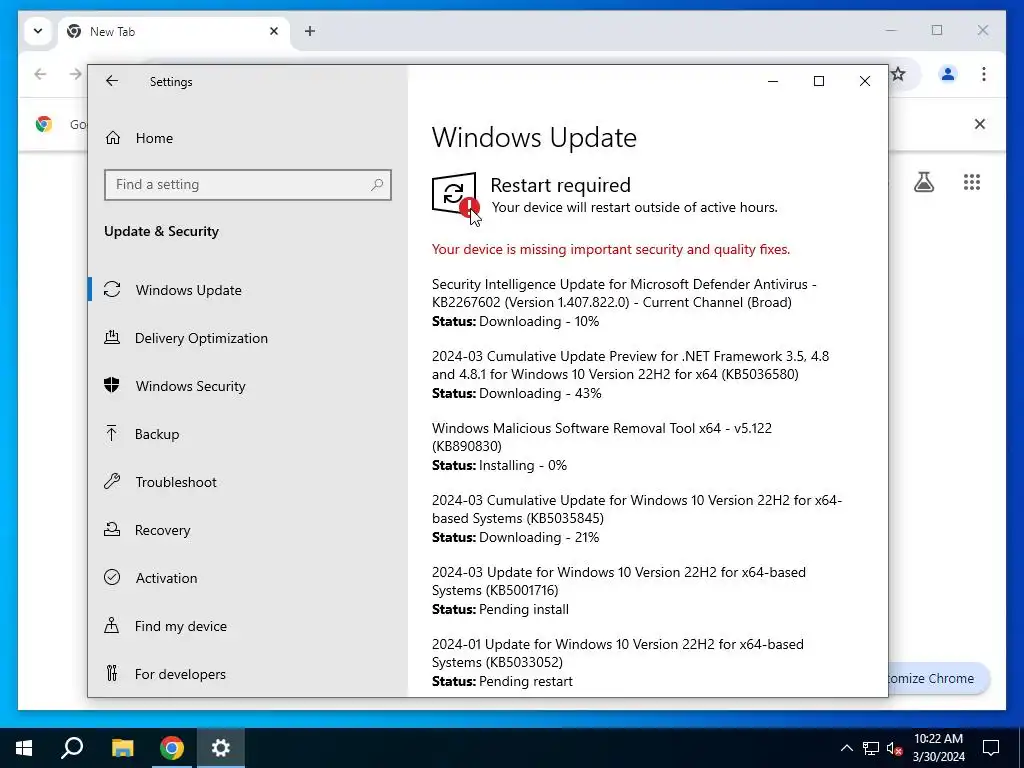Viewport: 1024px width, 768px height.
Task: Dismiss the Chrome infobar with X
Action: [x=980, y=124]
